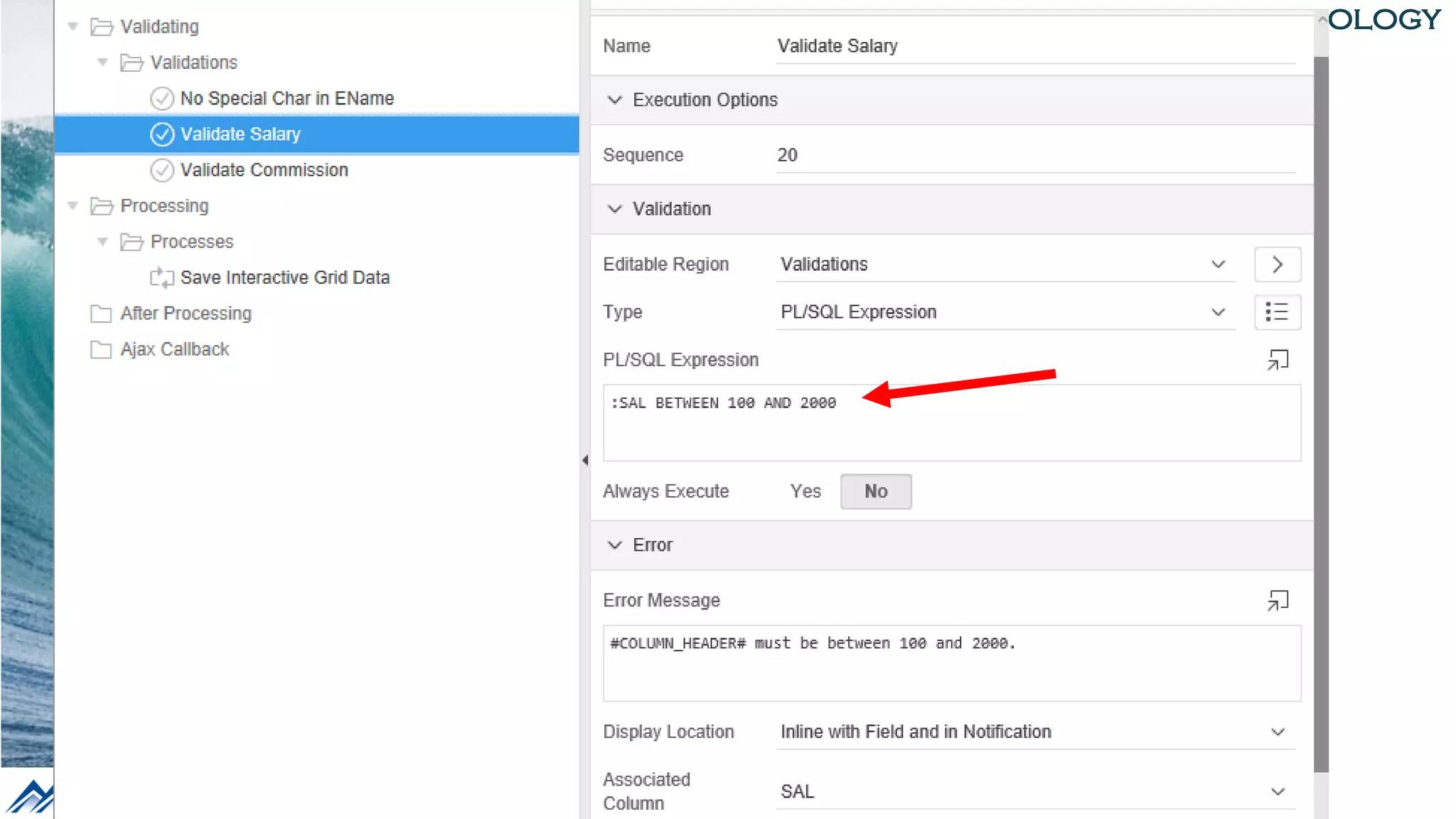Click the Validate Salary checkmark icon
The width and height of the screenshot is (1456, 819).
click(162, 134)
